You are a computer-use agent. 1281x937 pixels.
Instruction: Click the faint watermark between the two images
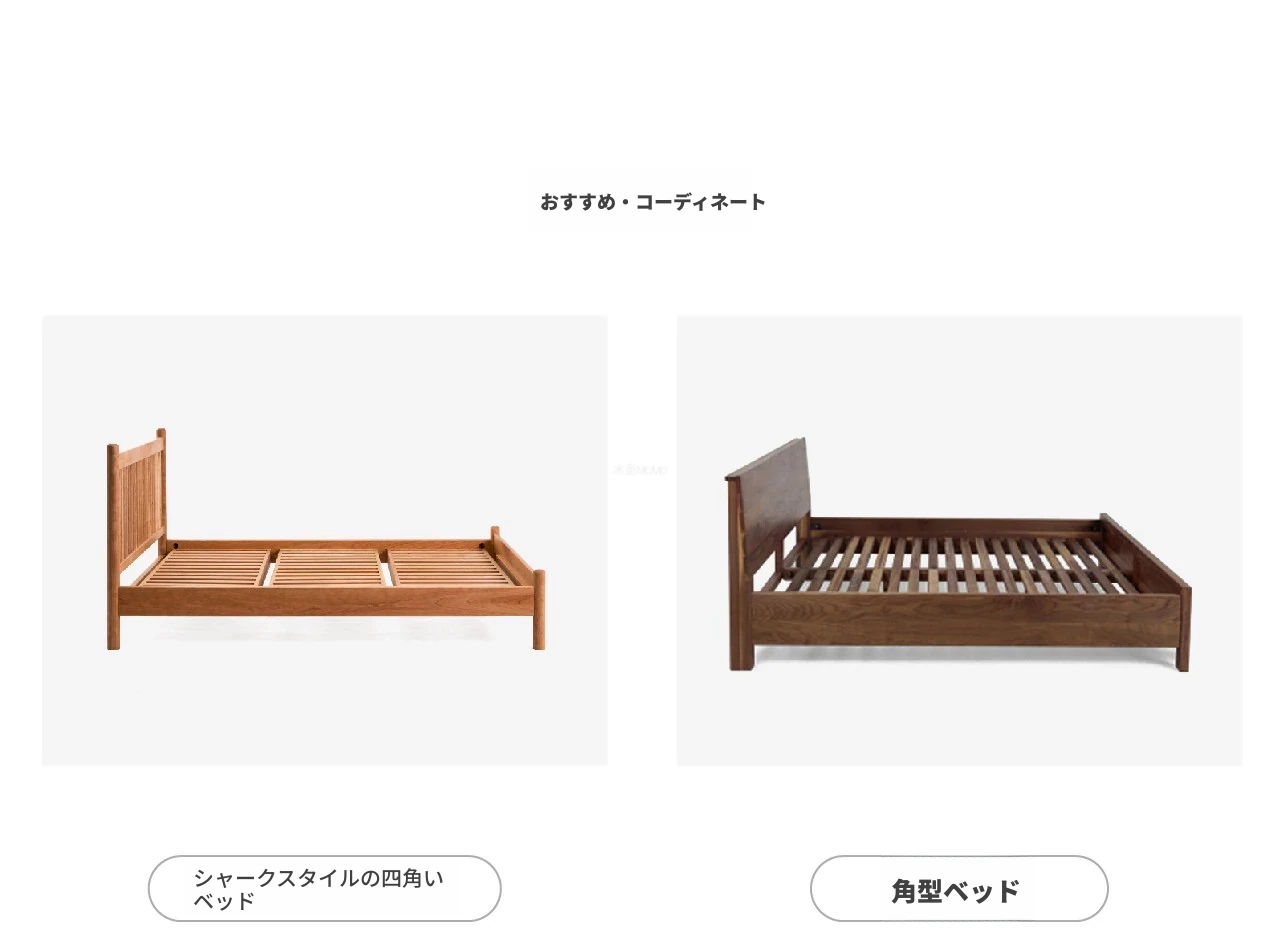point(640,470)
